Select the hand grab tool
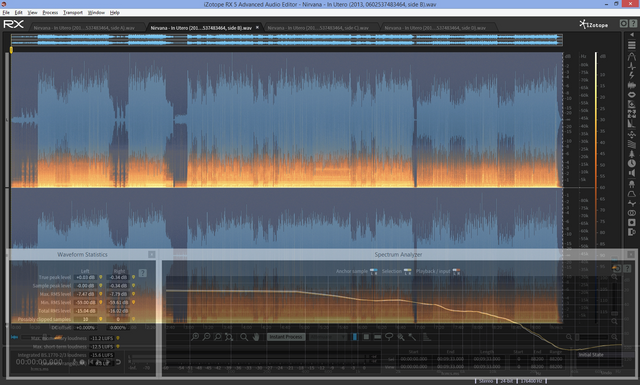The height and width of the screenshot is (385, 640). pos(256,337)
